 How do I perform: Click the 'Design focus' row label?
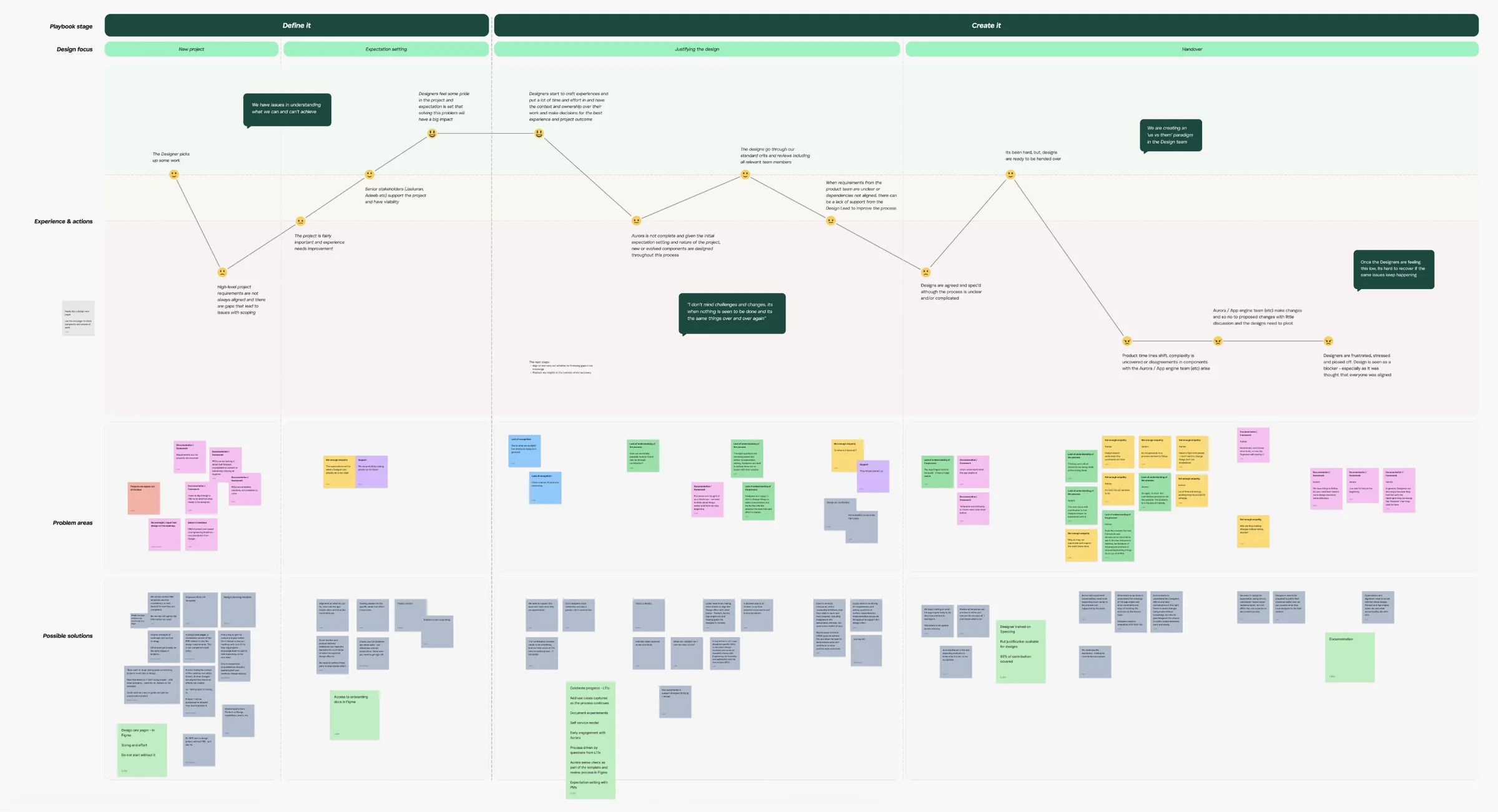(x=74, y=49)
